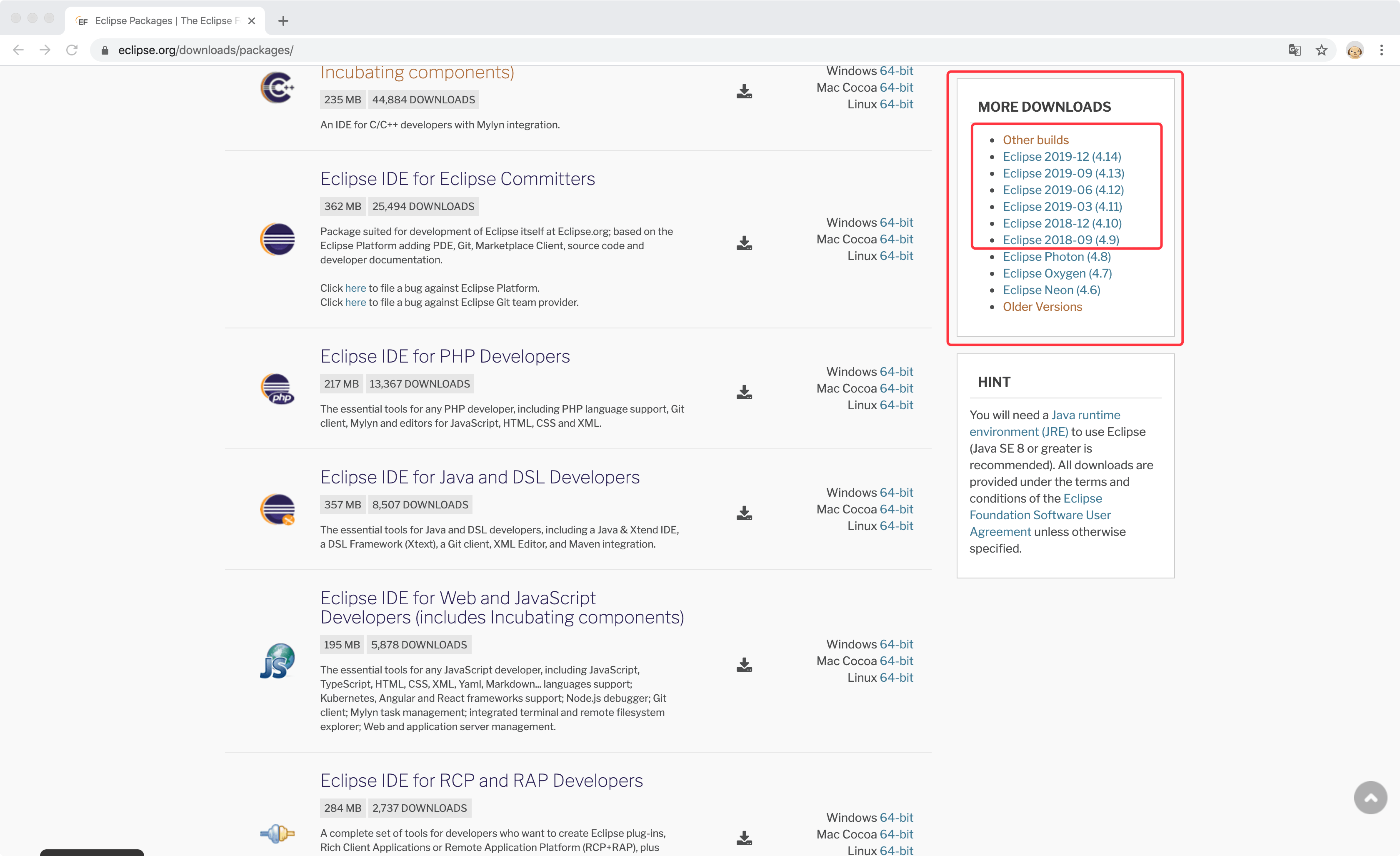
Task: Bookmark this page with the star icon
Action: coord(1322,50)
